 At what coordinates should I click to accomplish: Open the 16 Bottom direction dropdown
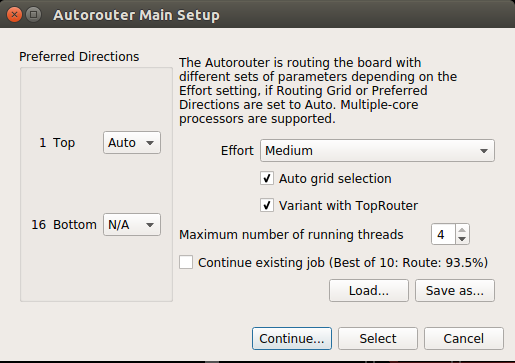tap(132, 225)
